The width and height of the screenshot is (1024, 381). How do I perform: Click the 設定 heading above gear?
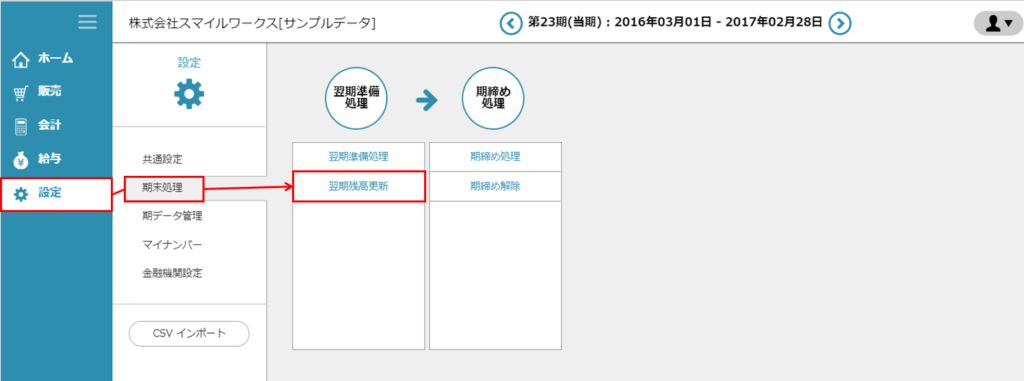pyautogui.click(x=189, y=63)
